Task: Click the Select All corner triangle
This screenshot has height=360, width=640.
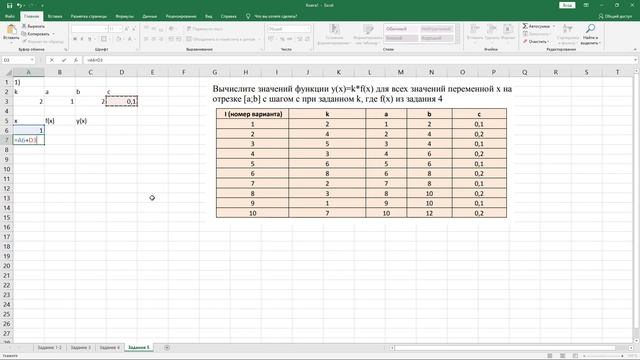Action: click(8, 72)
